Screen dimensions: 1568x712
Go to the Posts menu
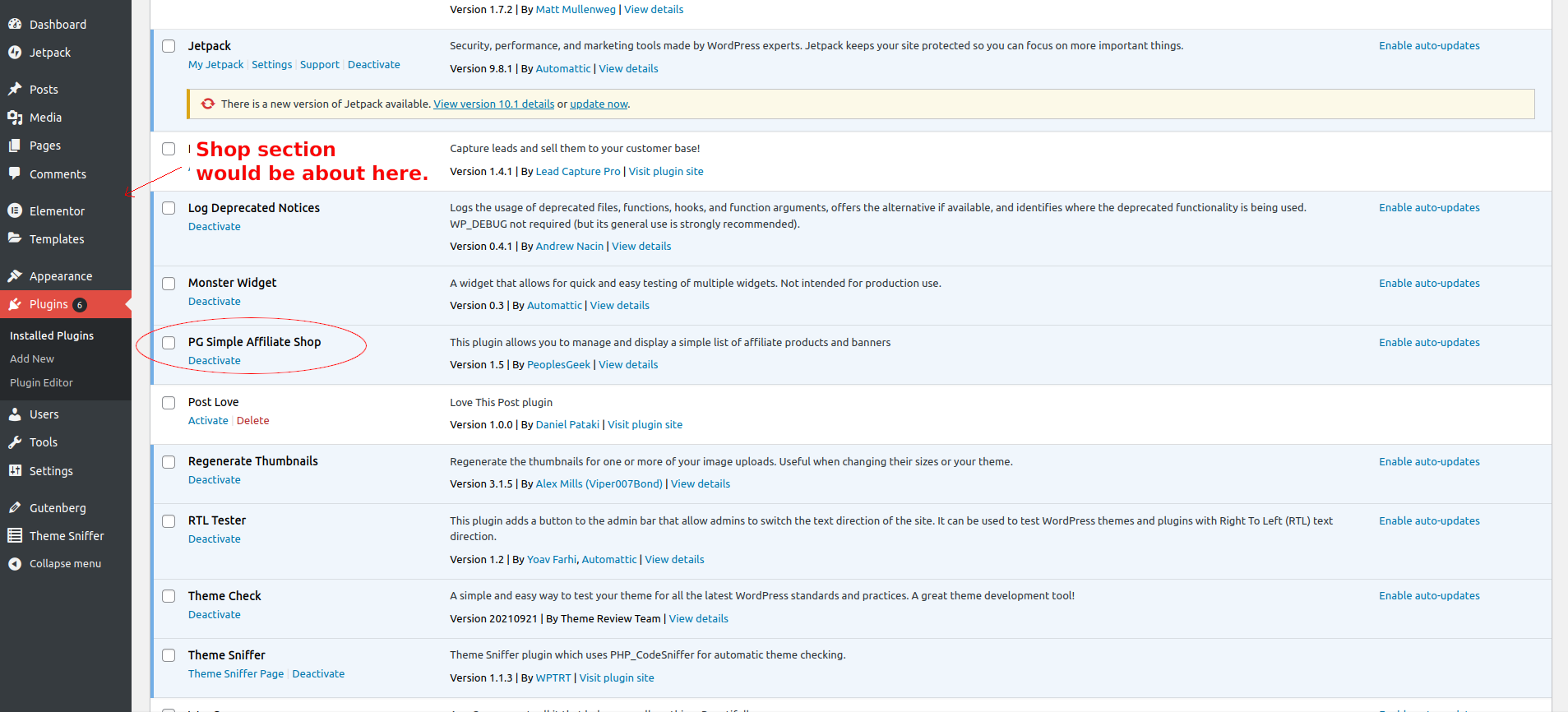(x=44, y=90)
